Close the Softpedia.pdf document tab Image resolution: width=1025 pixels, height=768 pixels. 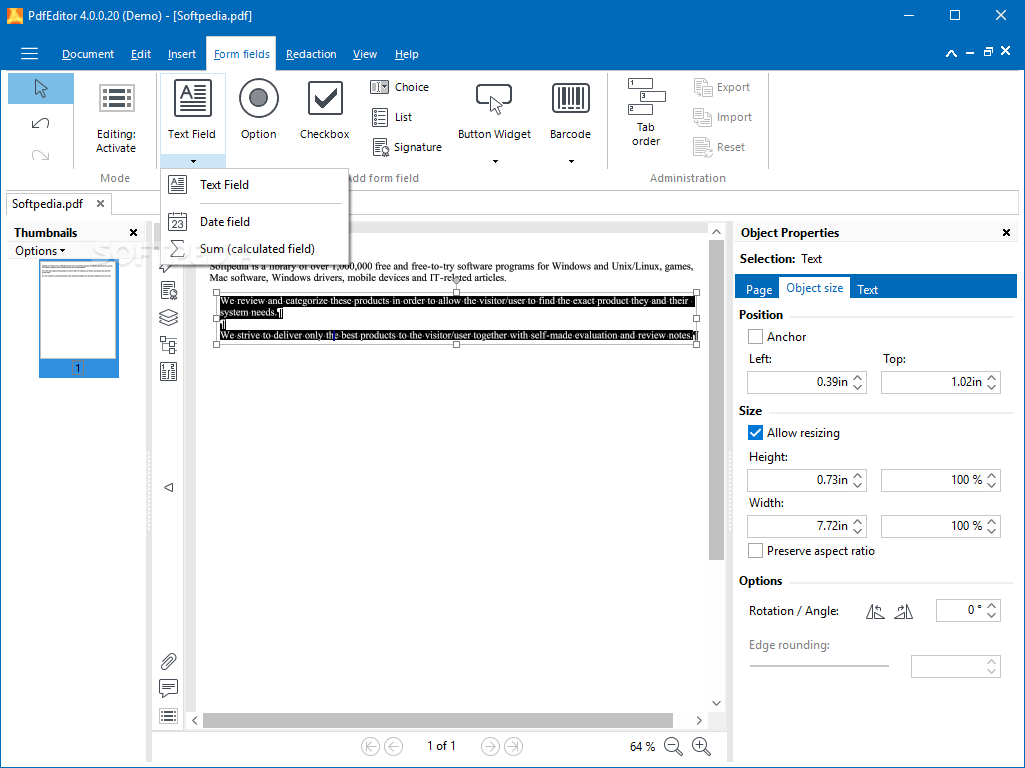100,203
